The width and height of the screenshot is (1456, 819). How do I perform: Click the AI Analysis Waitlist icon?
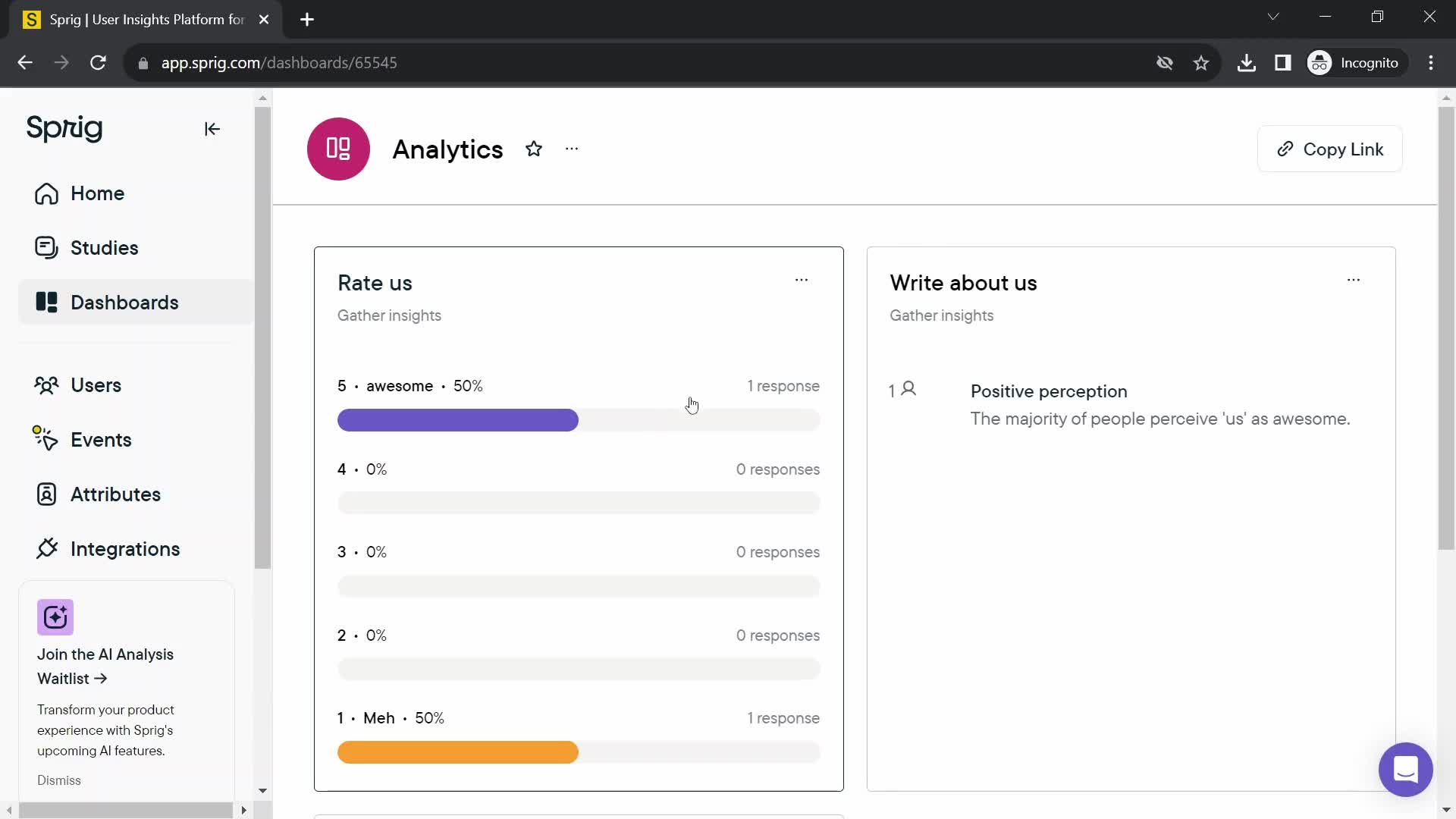pos(56,617)
